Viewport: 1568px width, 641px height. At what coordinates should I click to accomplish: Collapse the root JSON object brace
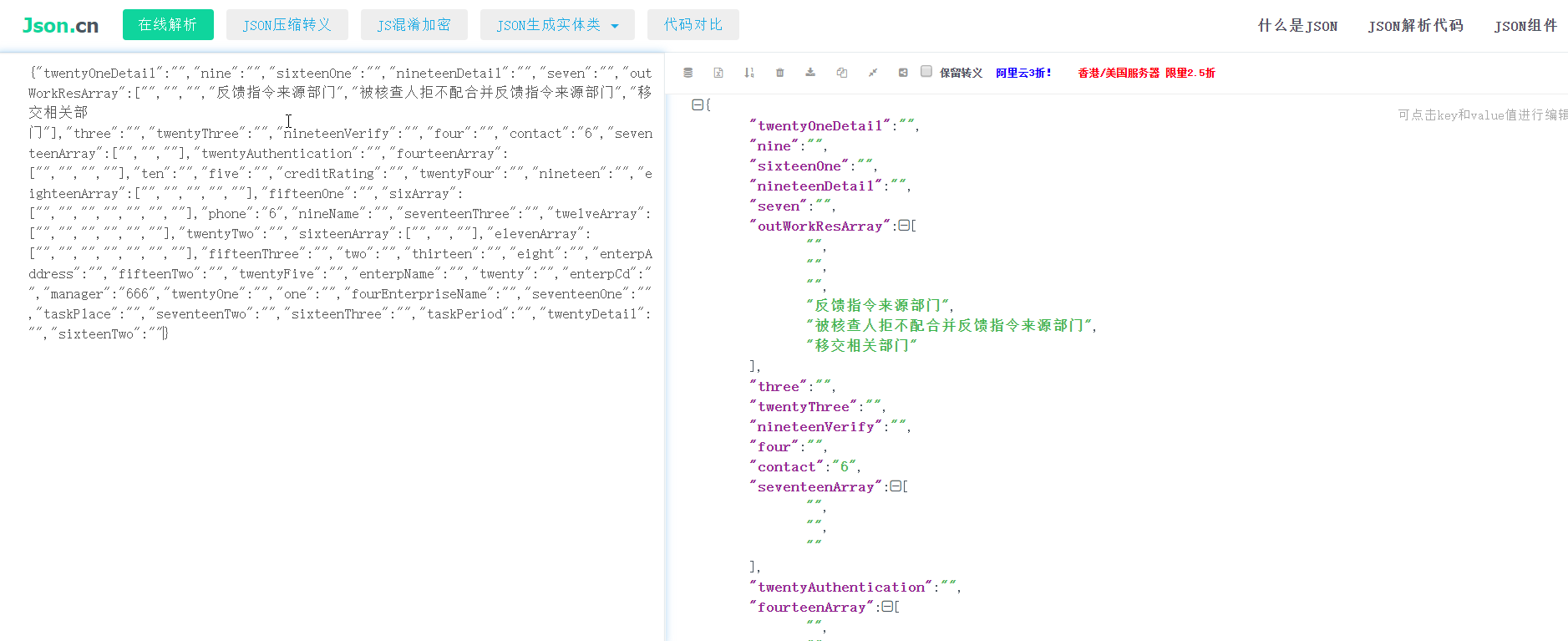pos(697,104)
